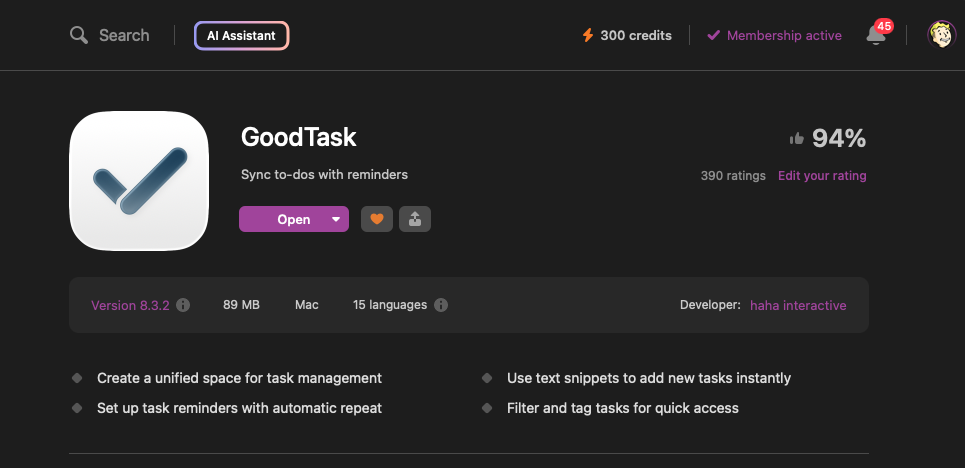Expand the Open button dropdown arrow

(336, 219)
